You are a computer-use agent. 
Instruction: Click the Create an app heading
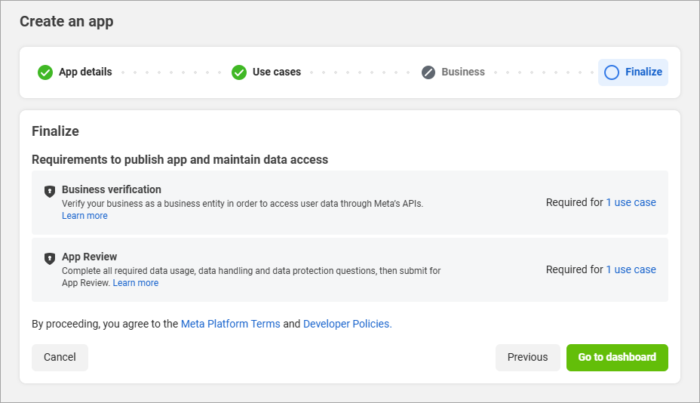point(67,21)
